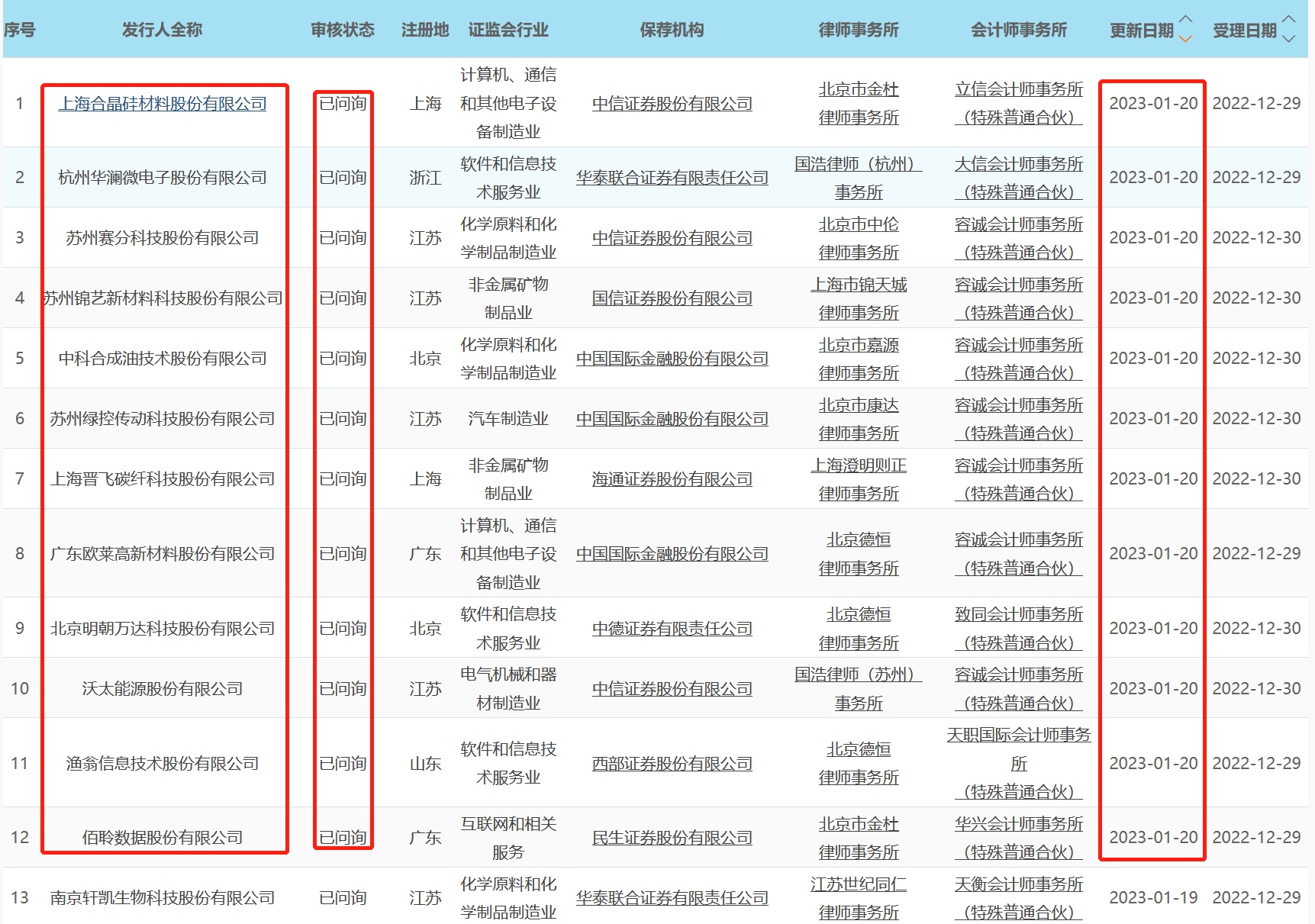Open issuer 广东欧莱高新材料股份有限公司
Image resolution: width=1315 pixels, height=924 pixels.
tap(163, 554)
